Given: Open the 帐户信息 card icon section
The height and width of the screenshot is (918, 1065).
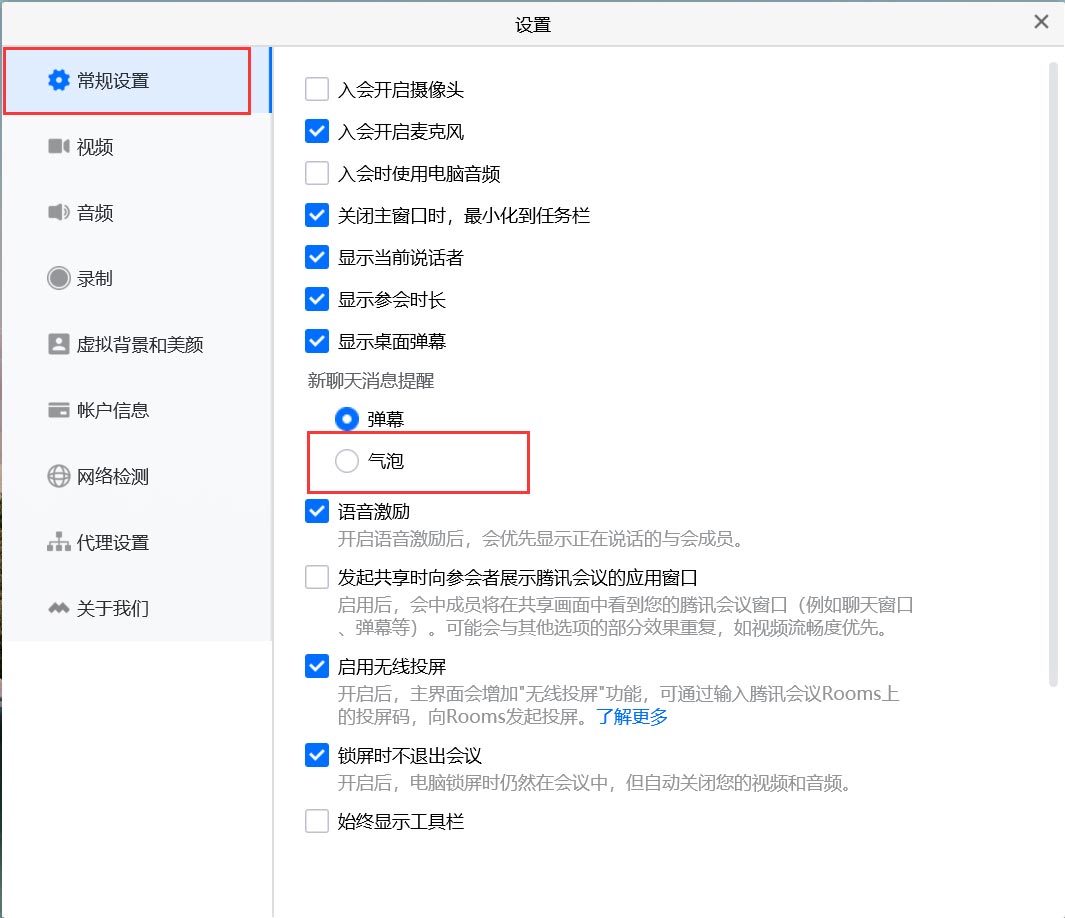Looking at the screenshot, I should point(58,410).
